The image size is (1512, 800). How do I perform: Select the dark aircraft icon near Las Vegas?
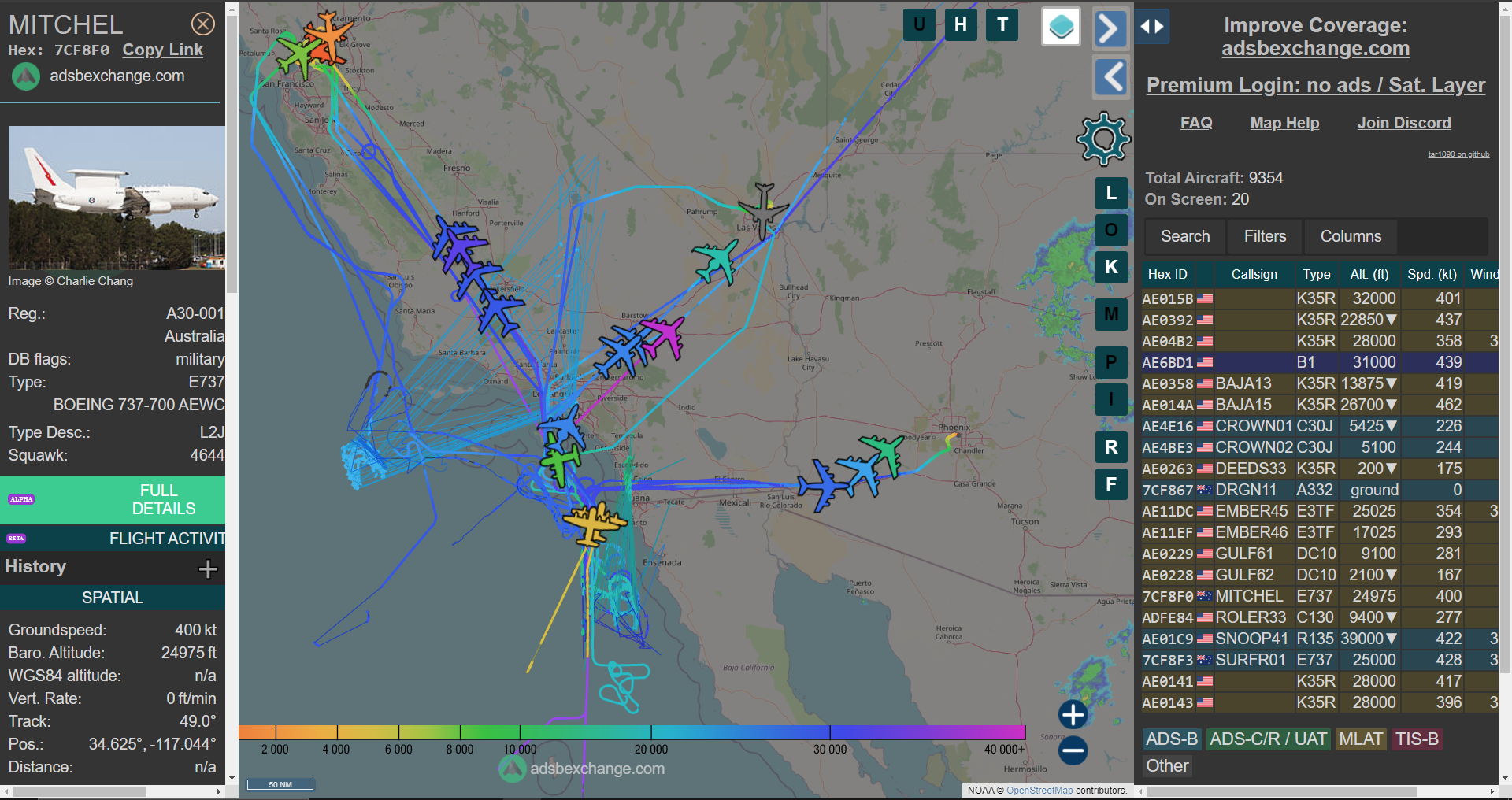pyautogui.click(x=763, y=211)
